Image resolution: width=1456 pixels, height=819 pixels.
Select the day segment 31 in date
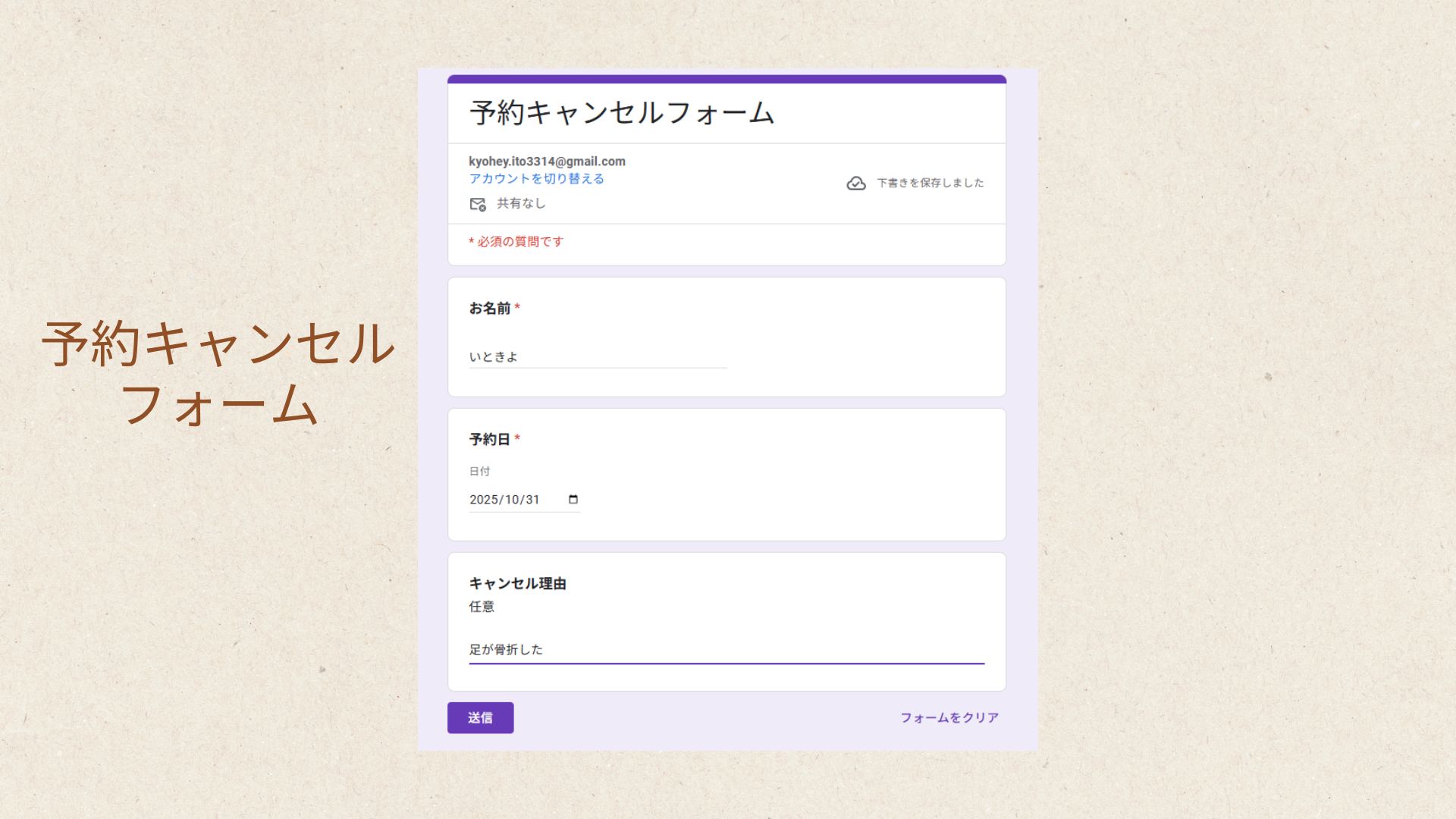click(532, 500)
